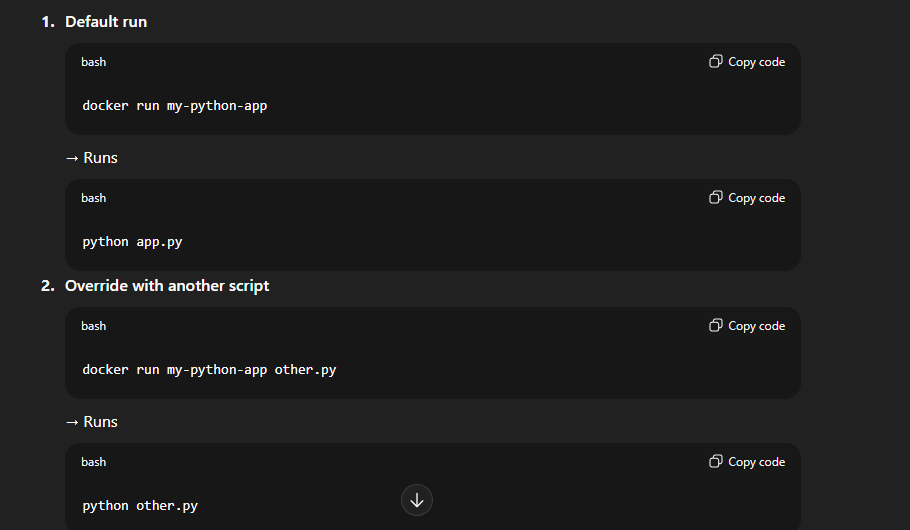Screen dimensions: 910x530
Task: Click "→ Runs" text under the override command
Action: 92,422
